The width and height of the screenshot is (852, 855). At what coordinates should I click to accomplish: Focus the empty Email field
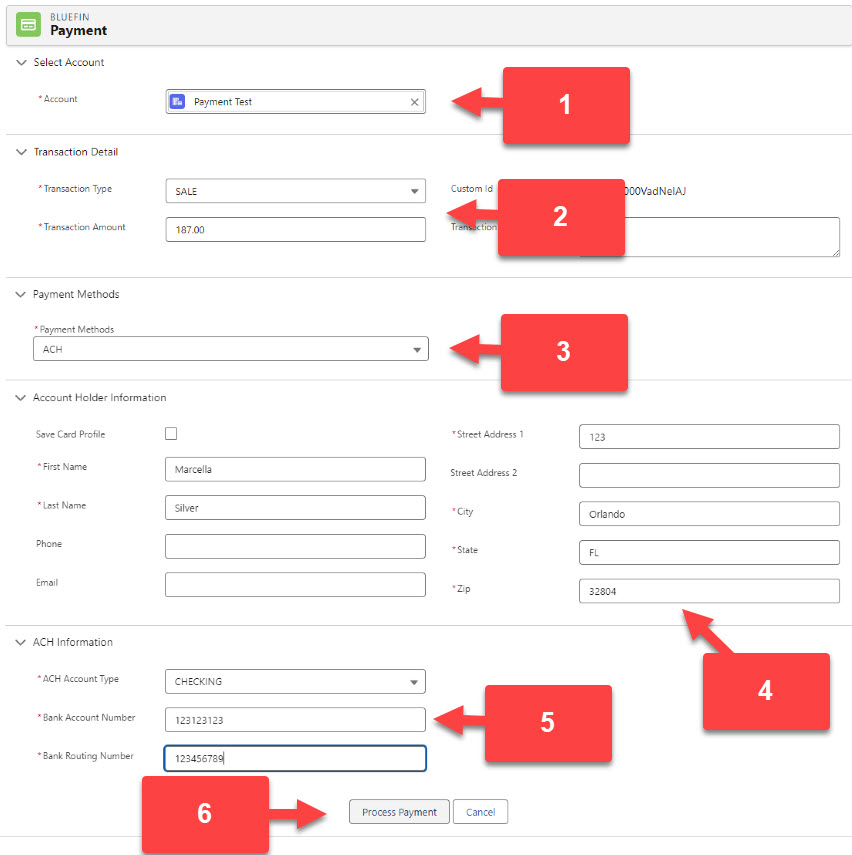[x=295, y=585]
